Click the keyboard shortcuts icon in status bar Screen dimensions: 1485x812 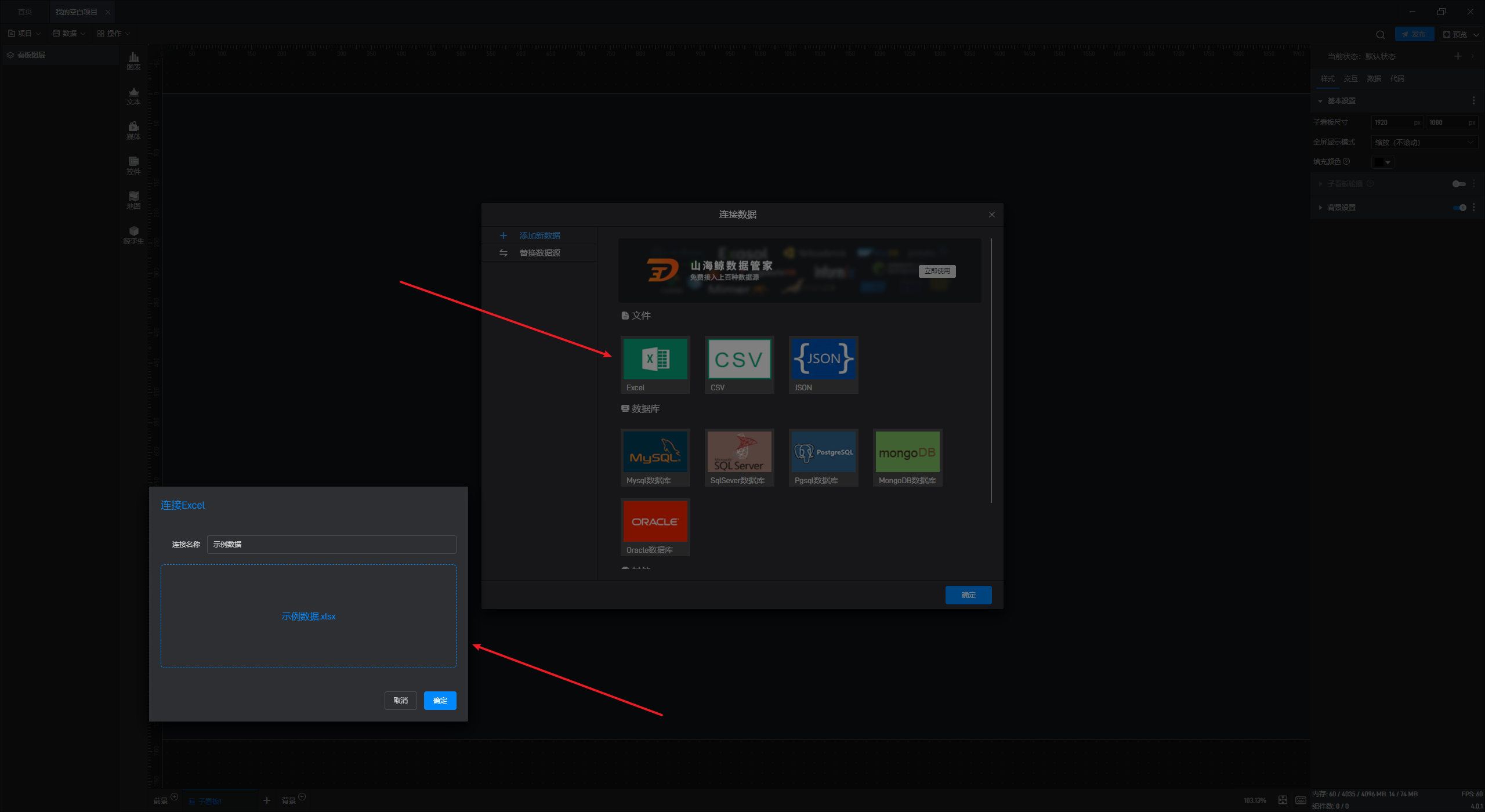click(x=1301, y=800)
